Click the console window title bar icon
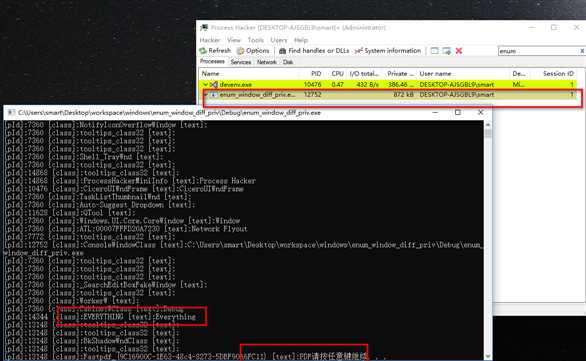 (x=11, y=112)
